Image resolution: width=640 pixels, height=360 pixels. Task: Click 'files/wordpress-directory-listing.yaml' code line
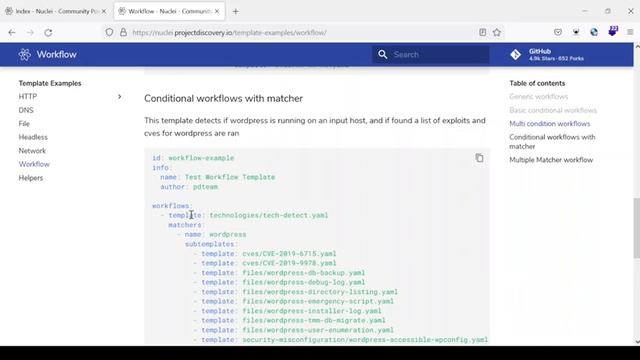click(x=320, y=292)
